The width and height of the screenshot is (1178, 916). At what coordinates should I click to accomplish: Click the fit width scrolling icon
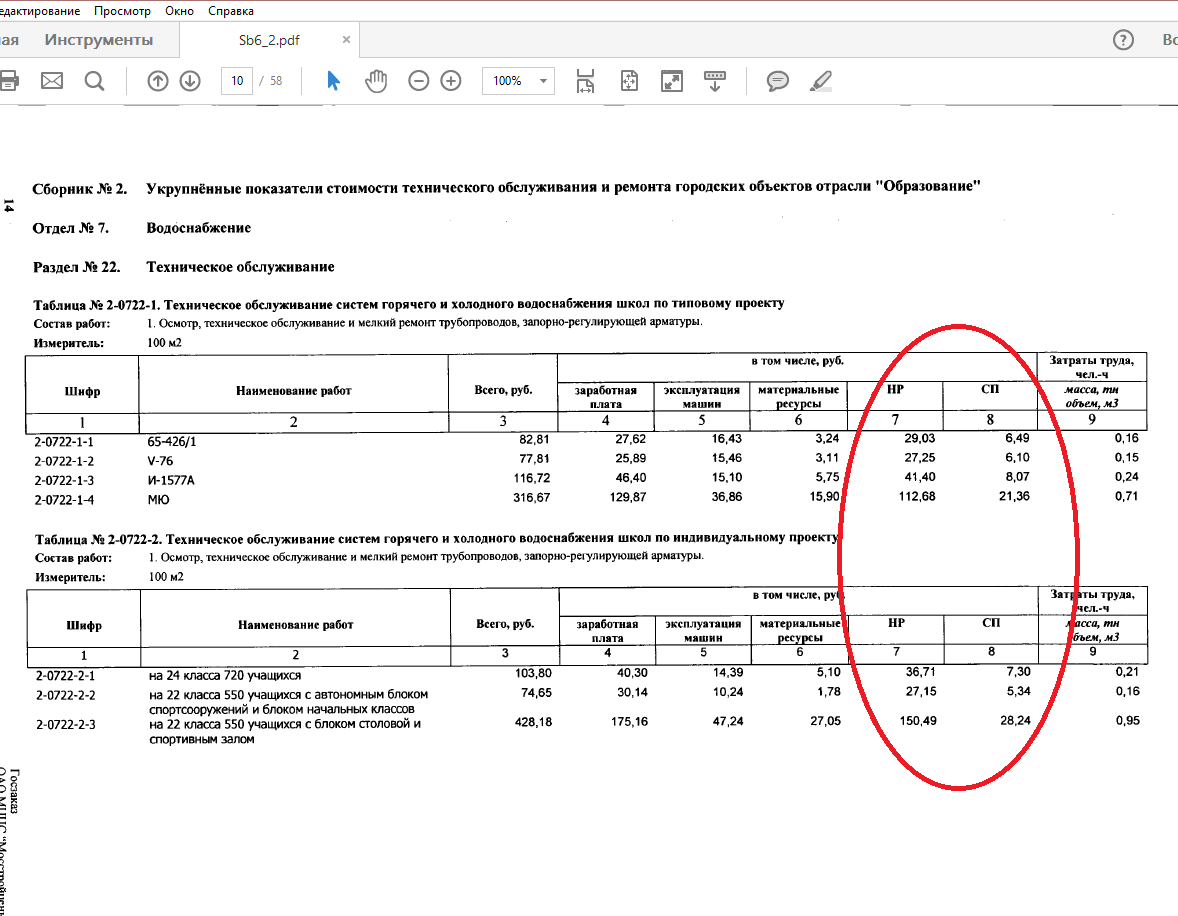point(585,80)
